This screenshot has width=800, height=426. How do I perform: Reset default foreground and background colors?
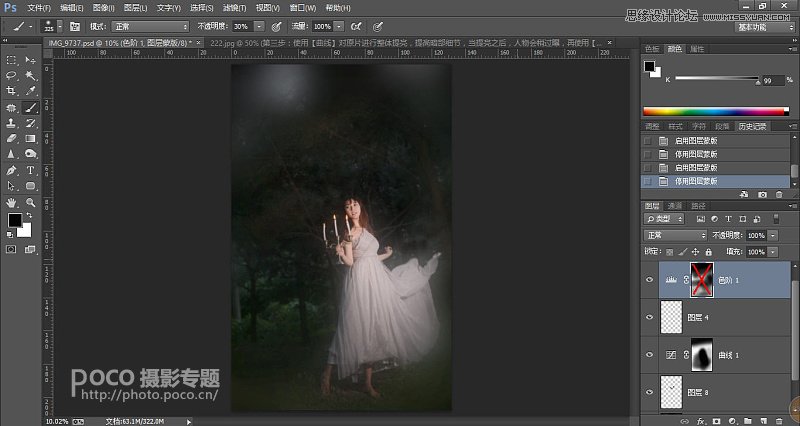click(10, 235)
